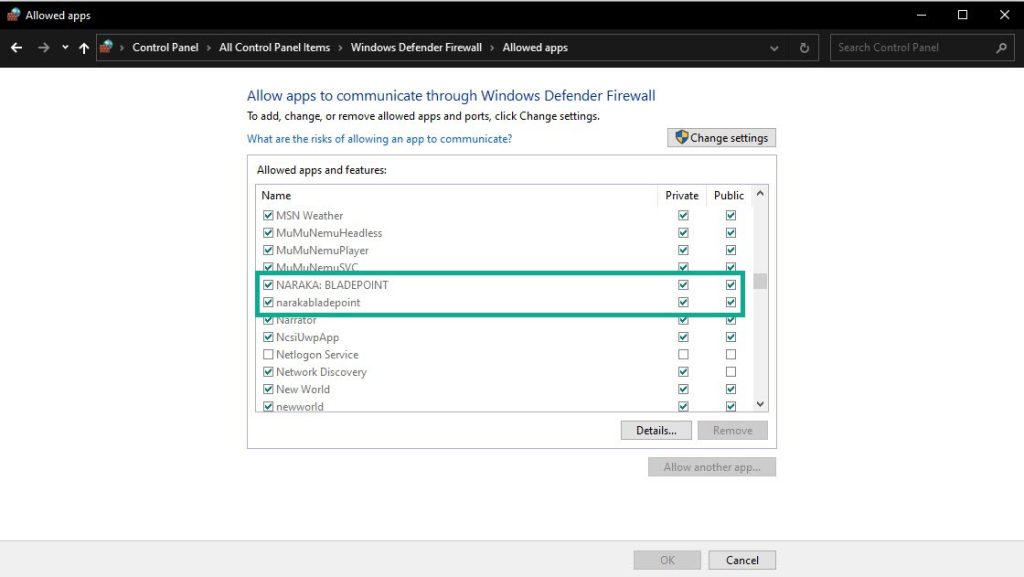This screenshot has height=577, width=1024.
Task: Go back with the Back arrow
Action: [16, 48]
